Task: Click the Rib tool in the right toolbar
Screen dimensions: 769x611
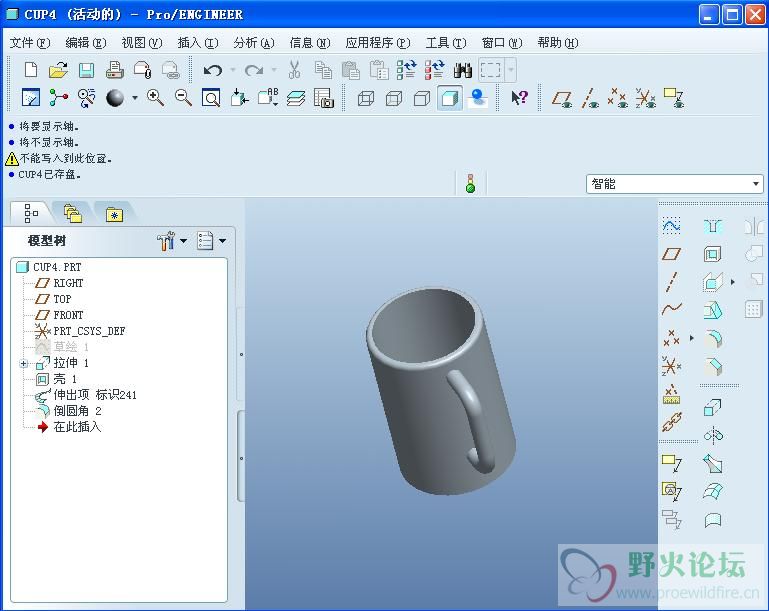Action: pos(713,281)
